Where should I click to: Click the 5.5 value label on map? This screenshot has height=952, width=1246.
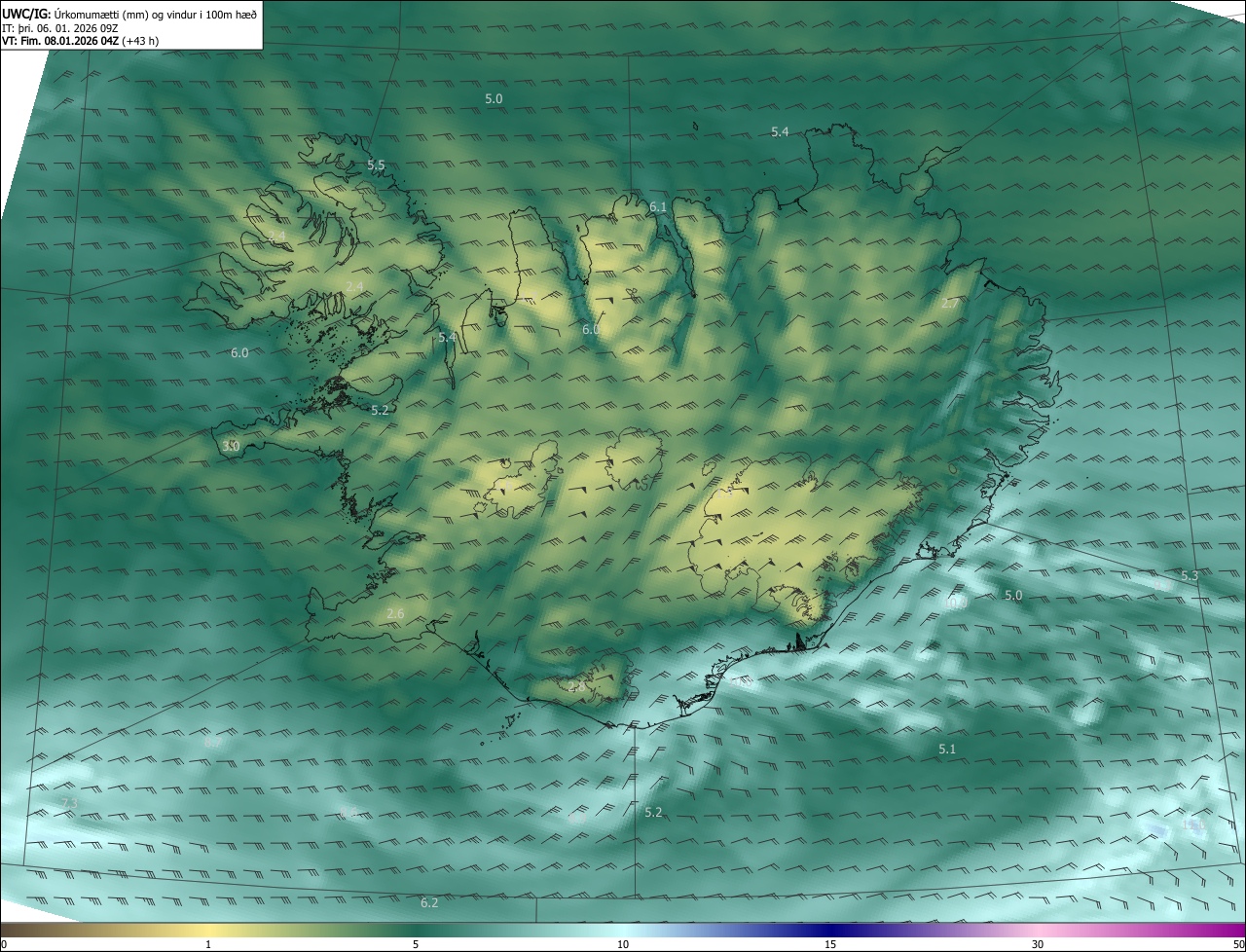pos(376,165)
